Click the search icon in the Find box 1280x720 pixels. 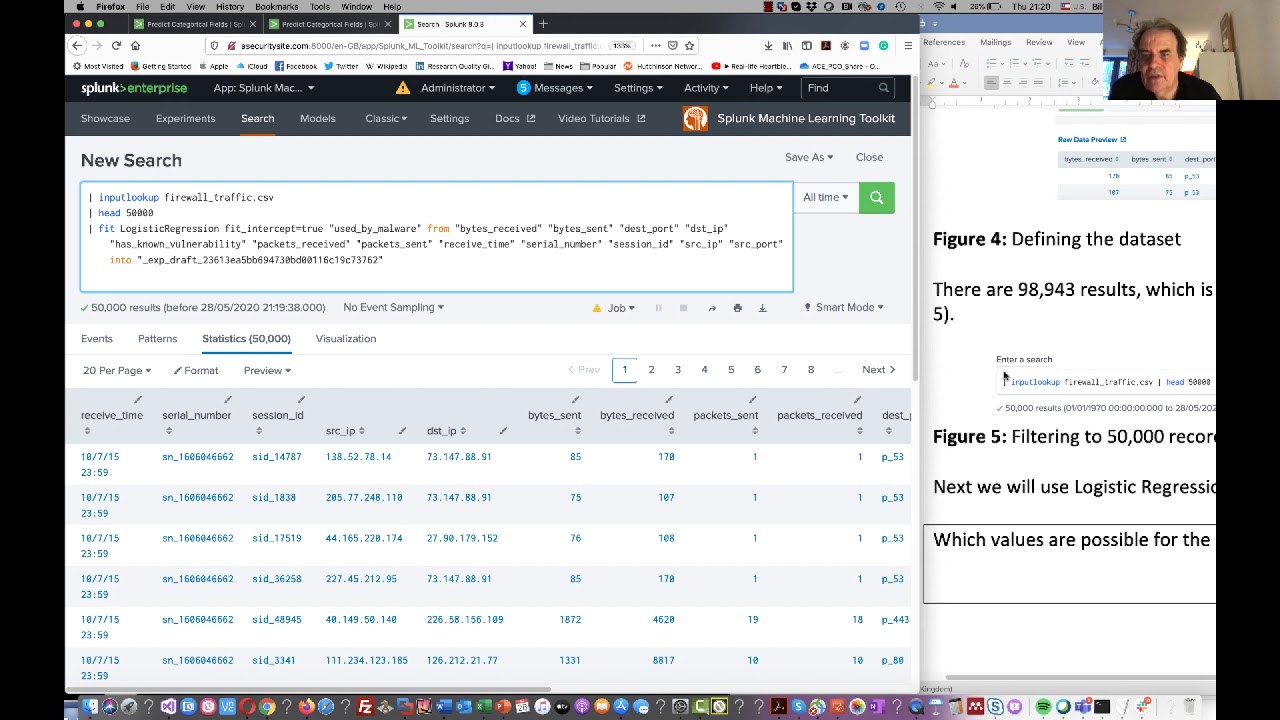point(883,88)
